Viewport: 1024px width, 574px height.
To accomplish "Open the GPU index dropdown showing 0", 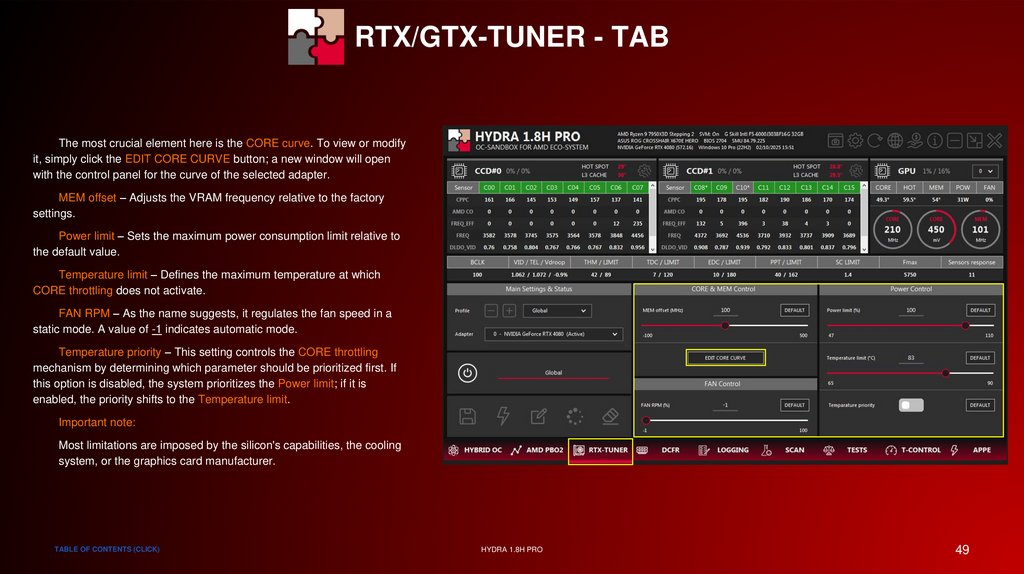I will pyautogui.click(x=985, y=171).
